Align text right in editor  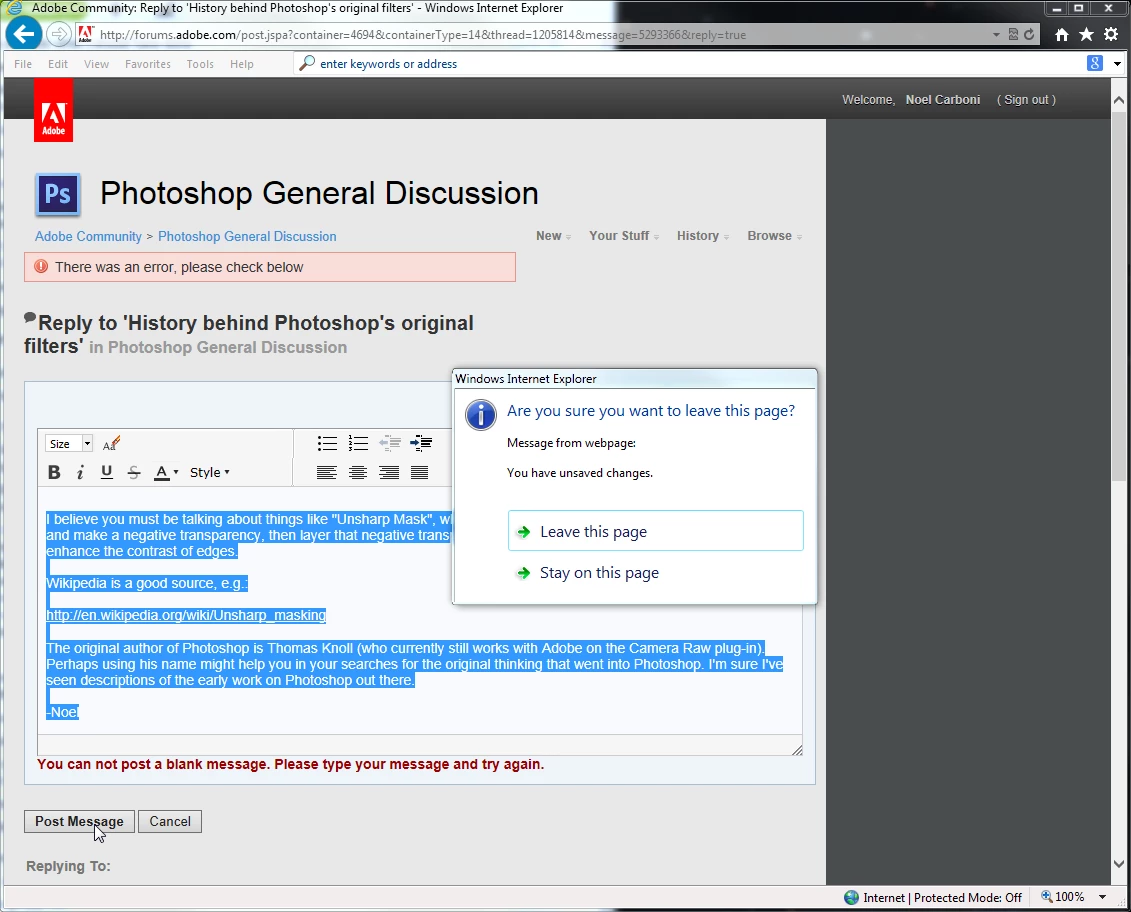tap(389, 473)
